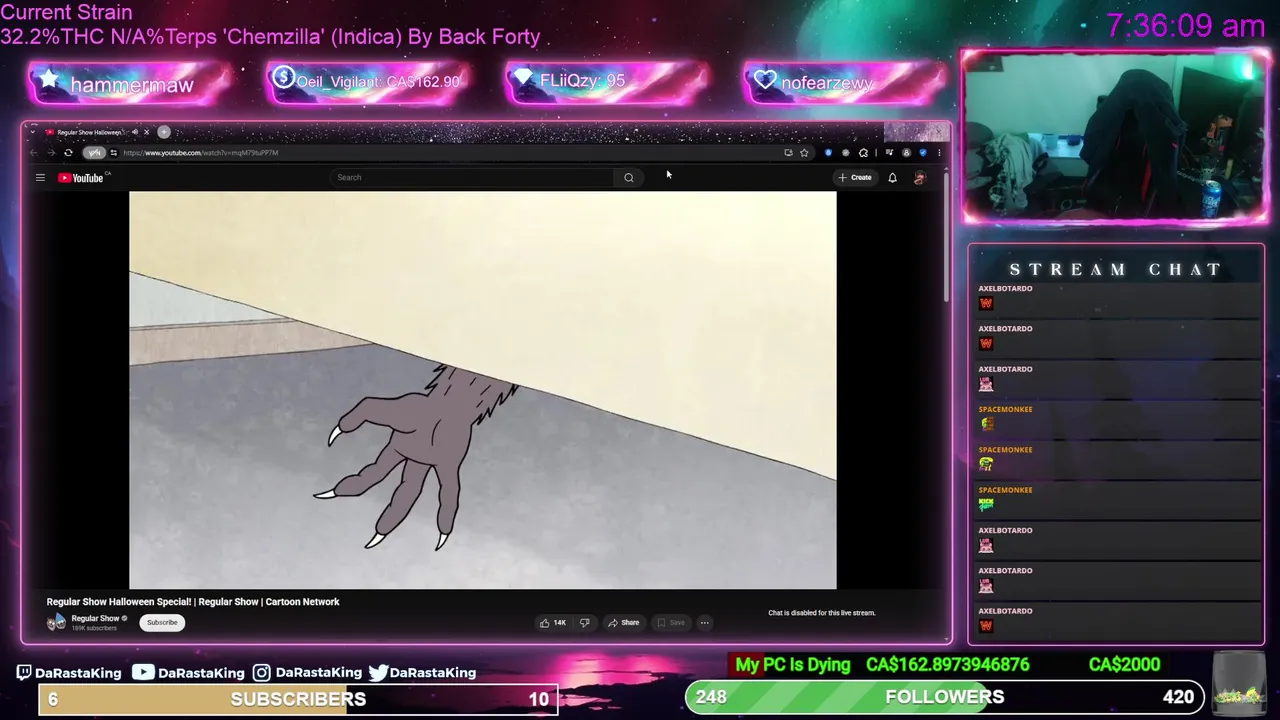Click the CA$2000 goal amount
Screen dimensions: 1280x720
coord(1124,665)
